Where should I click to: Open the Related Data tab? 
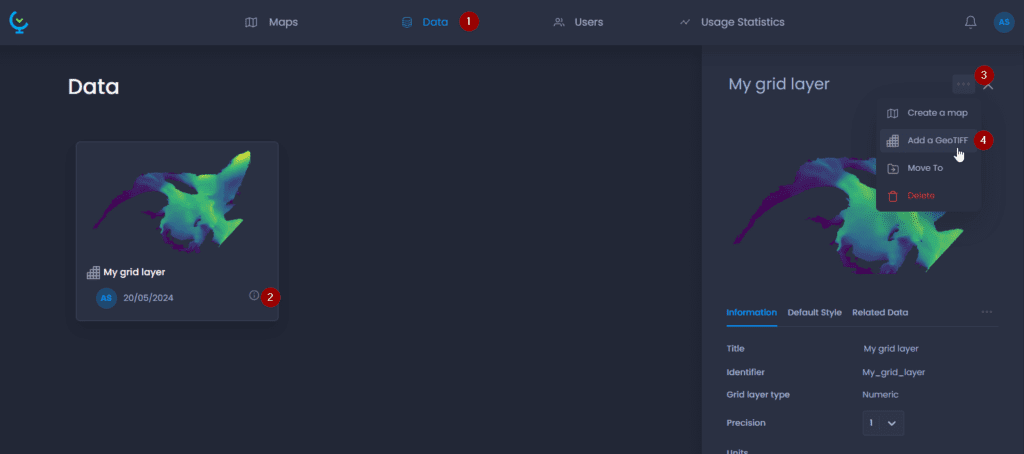(x=880, y=313)
